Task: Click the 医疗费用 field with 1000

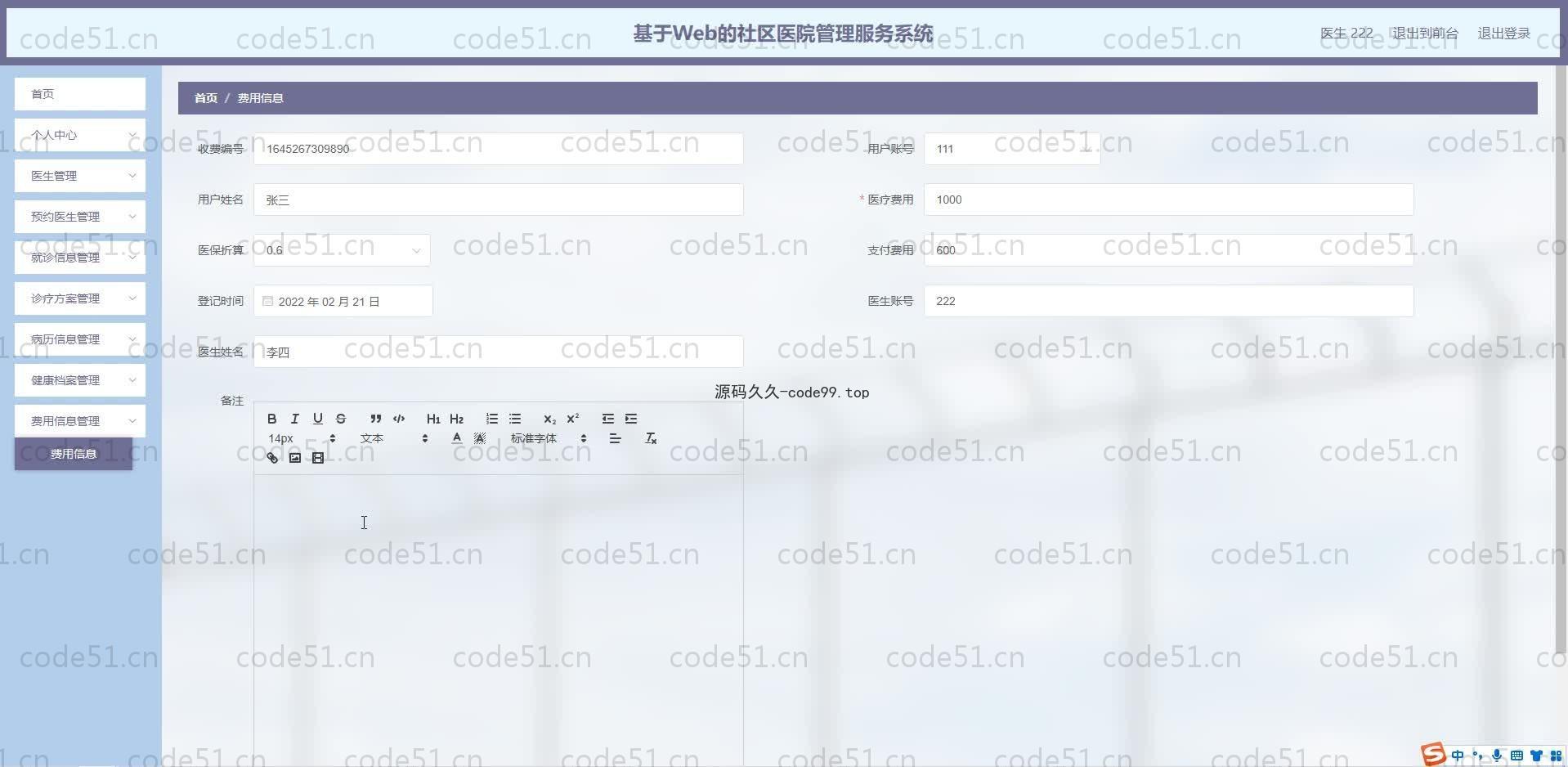Action: point(1169,200)
